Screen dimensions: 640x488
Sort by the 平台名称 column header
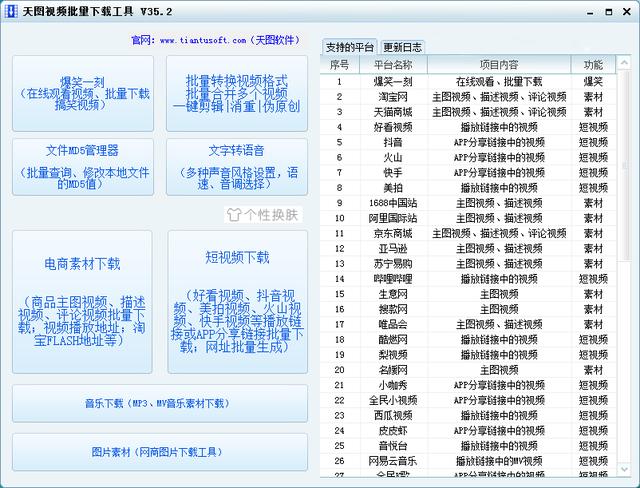coord(393,64)
